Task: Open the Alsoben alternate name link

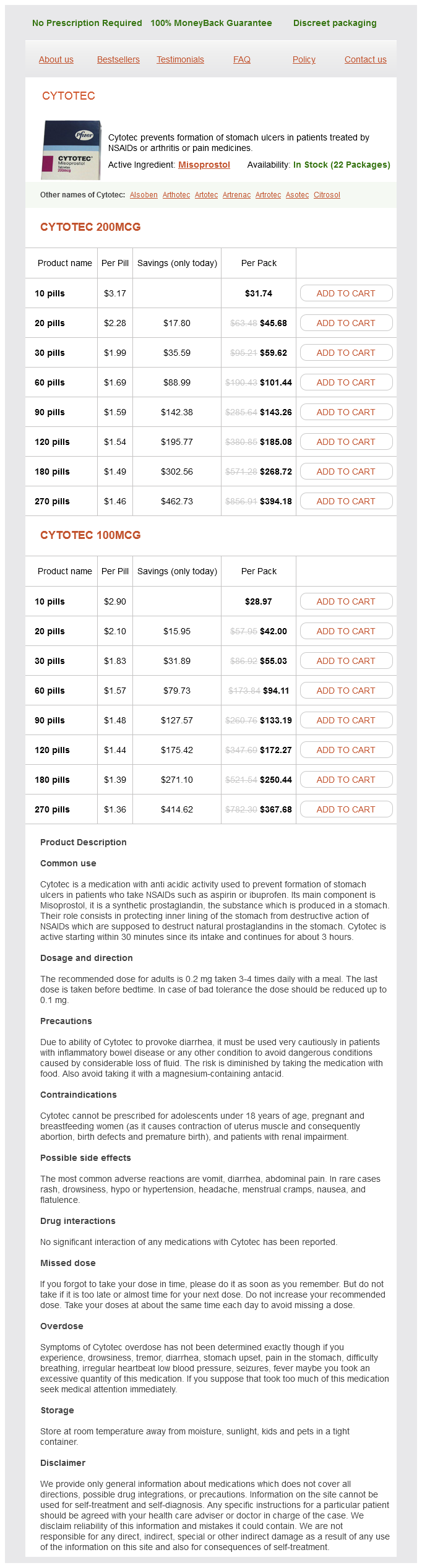Action: pos(144,195)
